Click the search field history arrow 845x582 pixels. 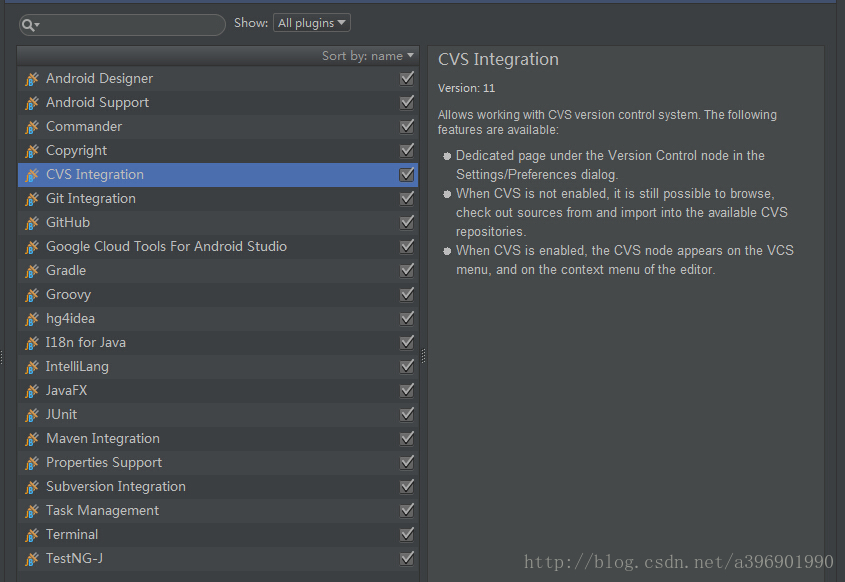coord(38,26)
